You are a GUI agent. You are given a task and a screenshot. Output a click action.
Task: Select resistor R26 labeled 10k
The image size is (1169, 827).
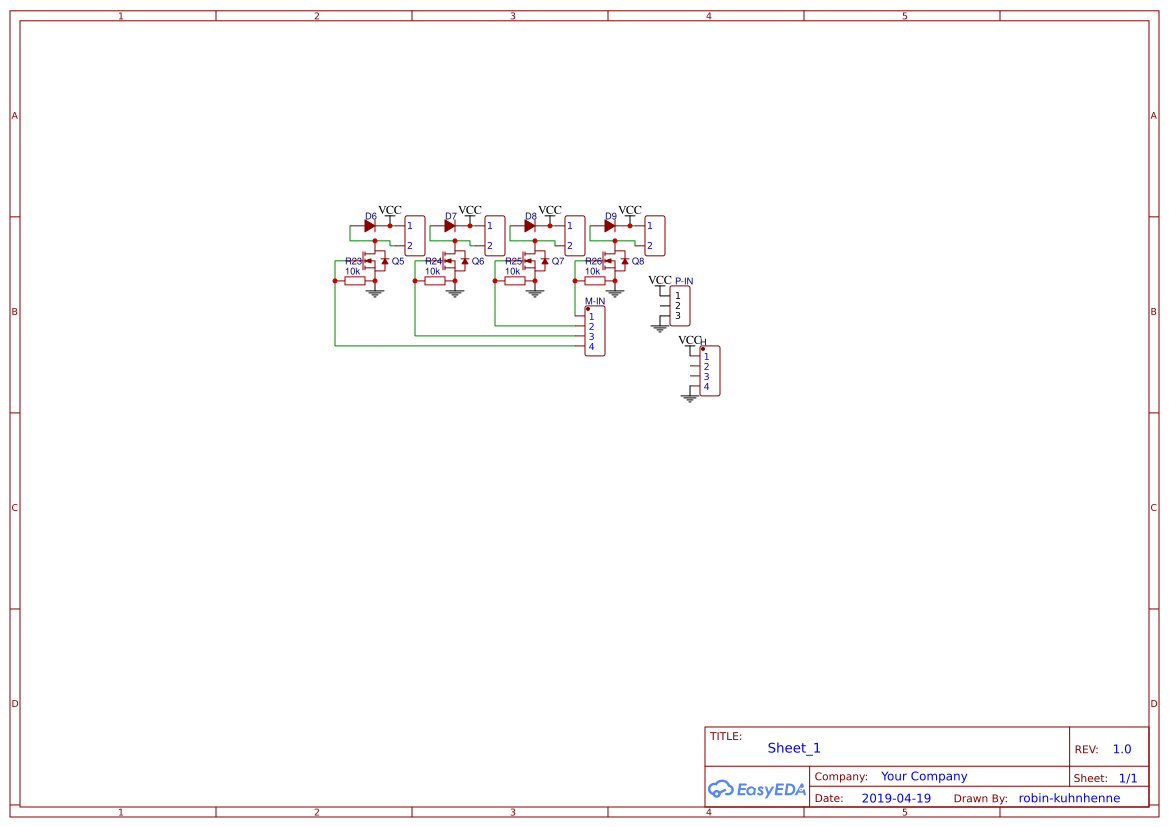[x=595, y=280]
